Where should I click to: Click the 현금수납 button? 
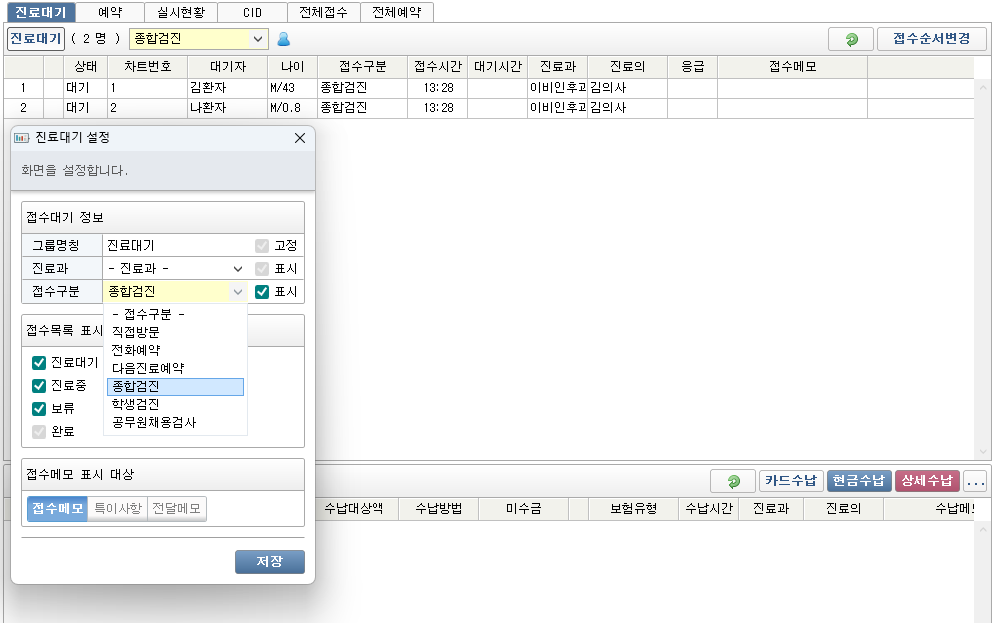[857, 481]
